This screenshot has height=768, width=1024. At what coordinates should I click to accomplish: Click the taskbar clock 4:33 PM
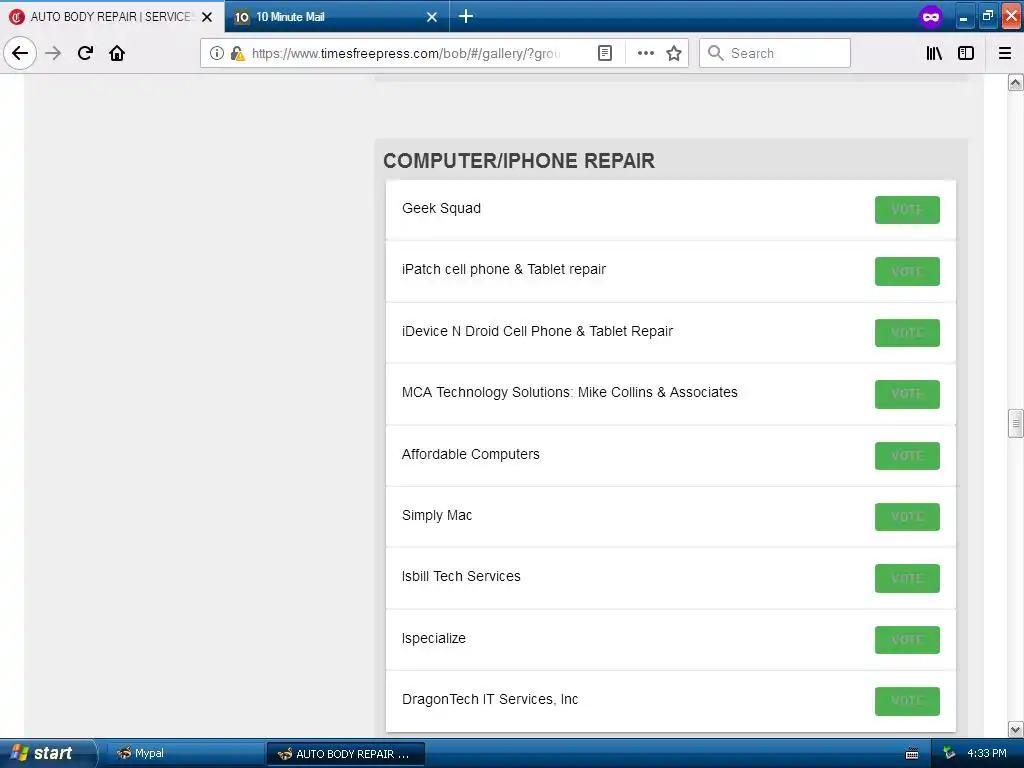click(987, 754)
